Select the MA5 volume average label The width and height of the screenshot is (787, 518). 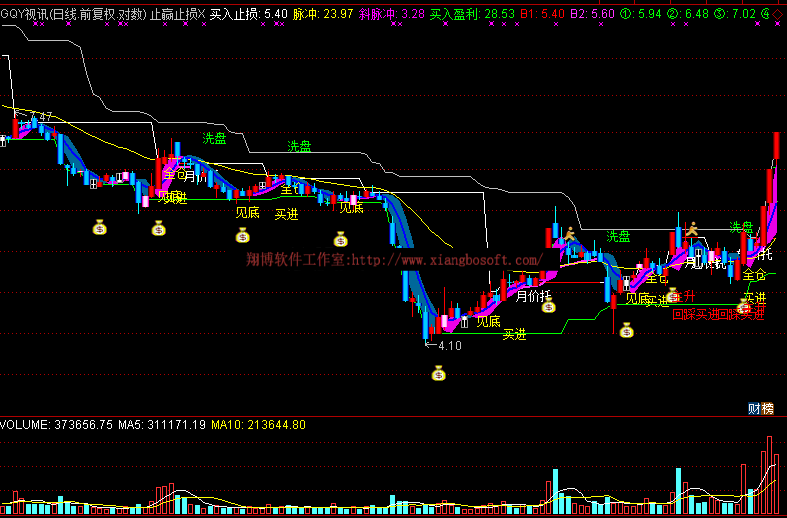pos(161,425)
